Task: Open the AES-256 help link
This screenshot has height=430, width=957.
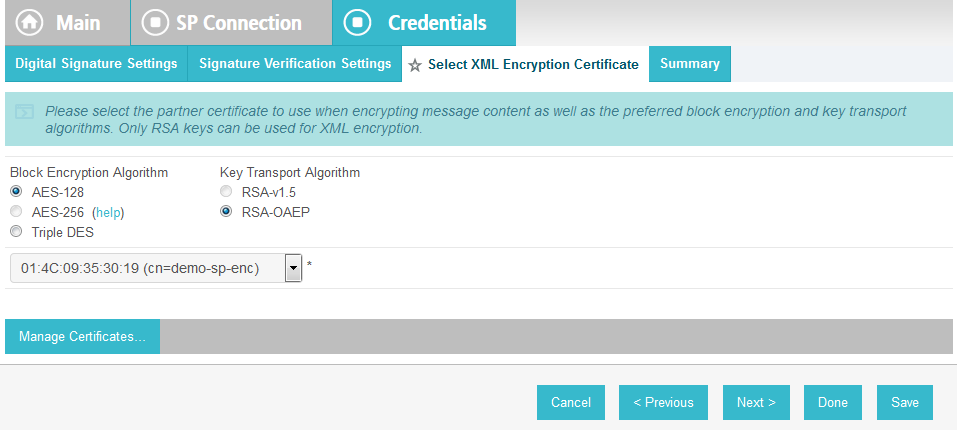Action: pos(109,212)
